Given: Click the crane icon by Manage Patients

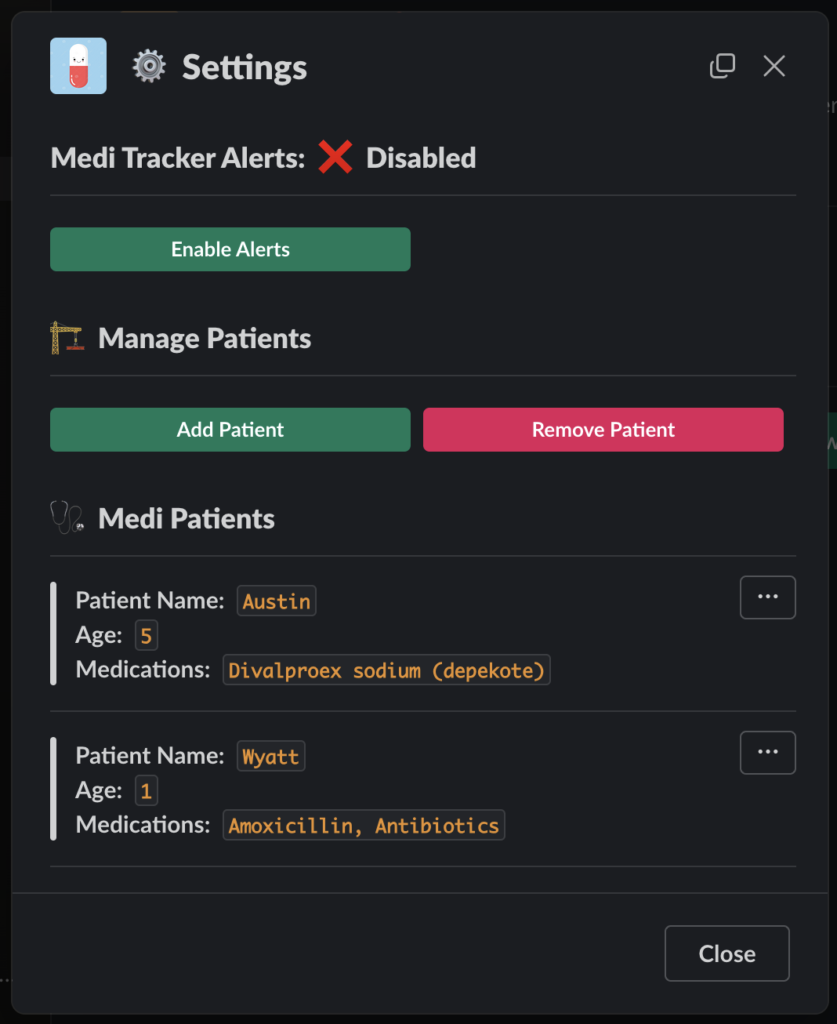Looking at the screenshot, I should point(67,338).
